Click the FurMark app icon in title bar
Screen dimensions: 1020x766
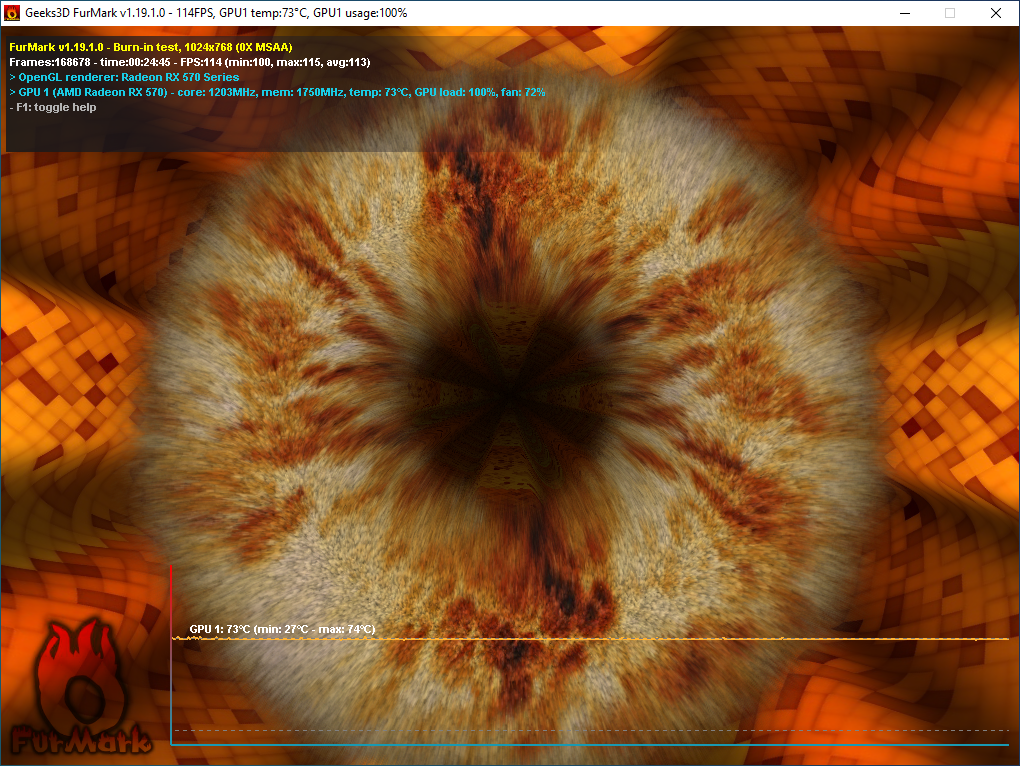click(12, 13)
